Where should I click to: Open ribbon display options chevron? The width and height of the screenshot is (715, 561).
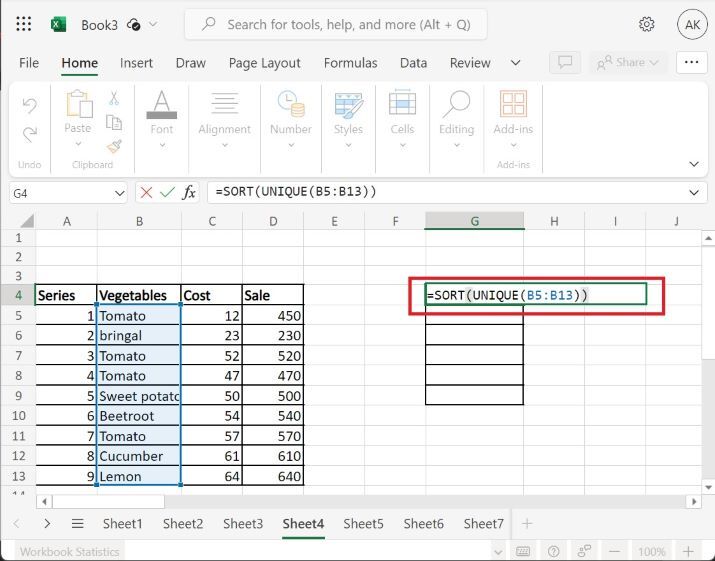coord(694,164)
